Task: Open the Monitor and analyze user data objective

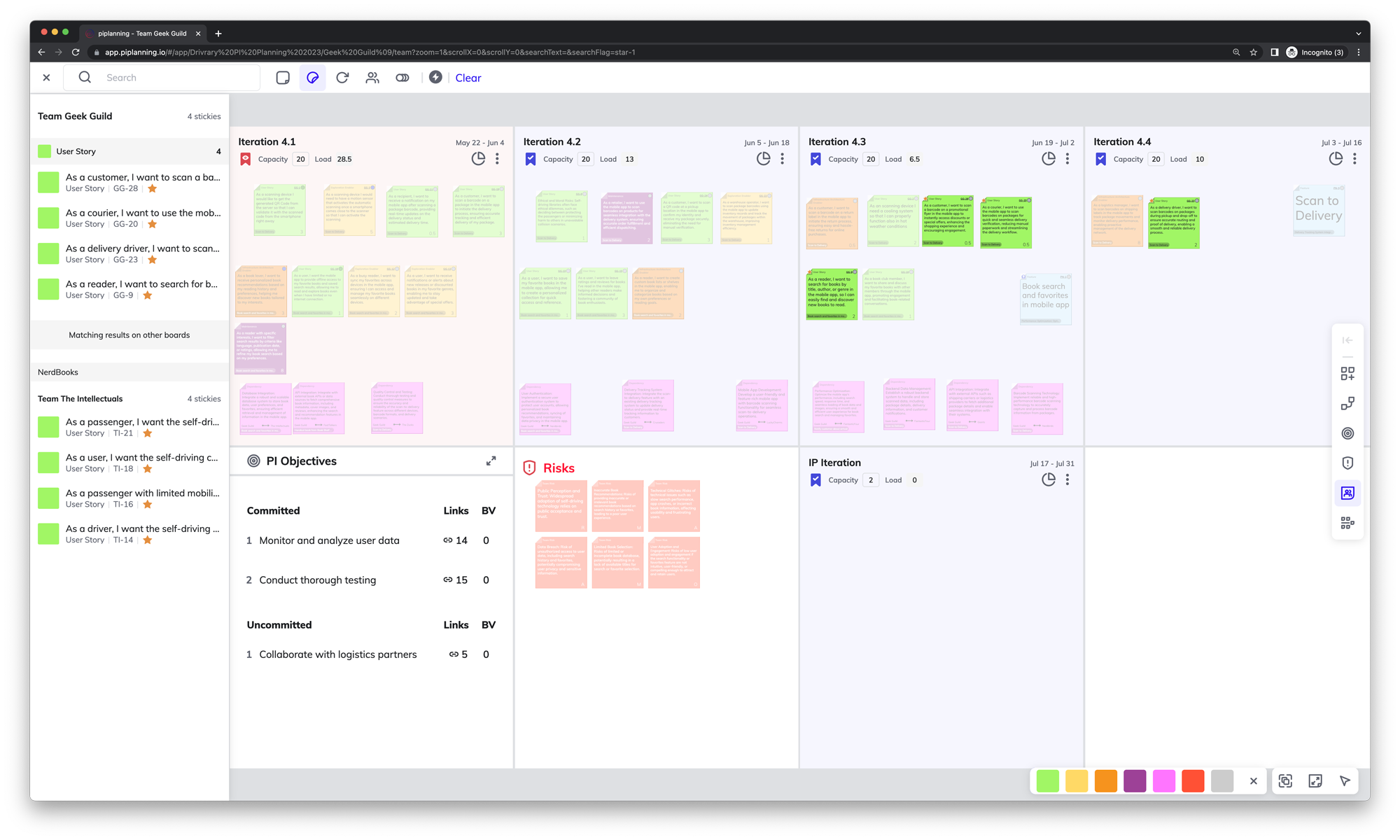Action: pos(329,540)
